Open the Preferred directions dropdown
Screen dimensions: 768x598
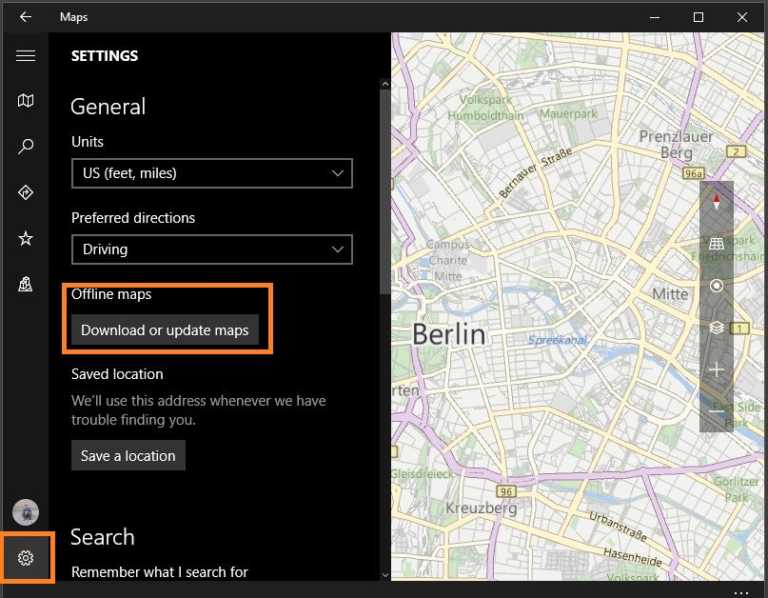tap(212, 249)
